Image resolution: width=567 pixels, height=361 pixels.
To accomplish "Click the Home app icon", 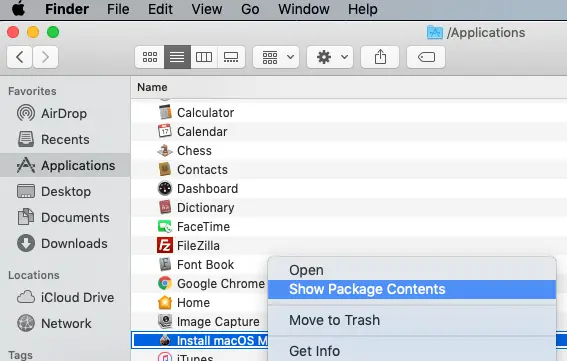I will coord(165,302).
